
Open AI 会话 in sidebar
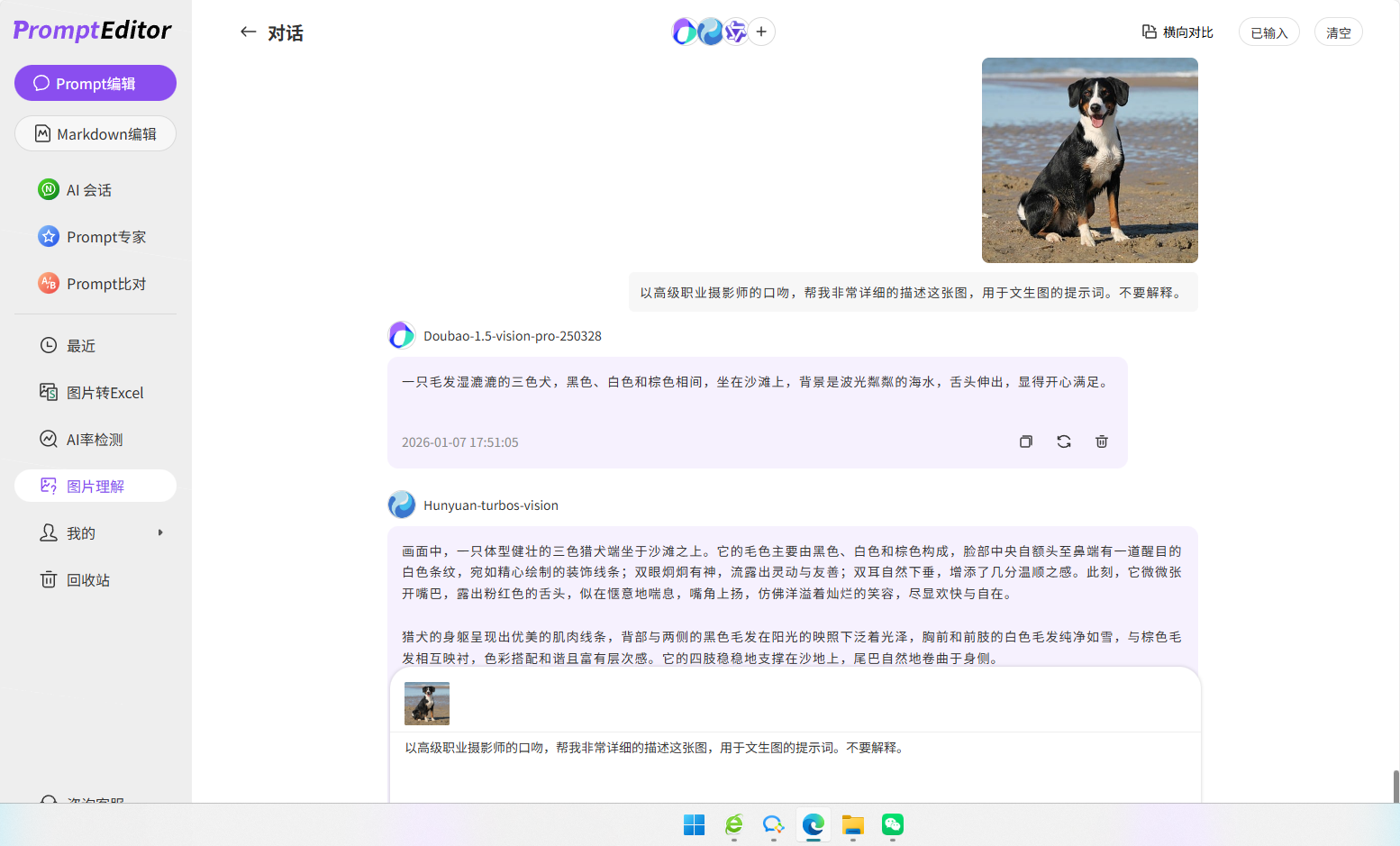point(95,189)
